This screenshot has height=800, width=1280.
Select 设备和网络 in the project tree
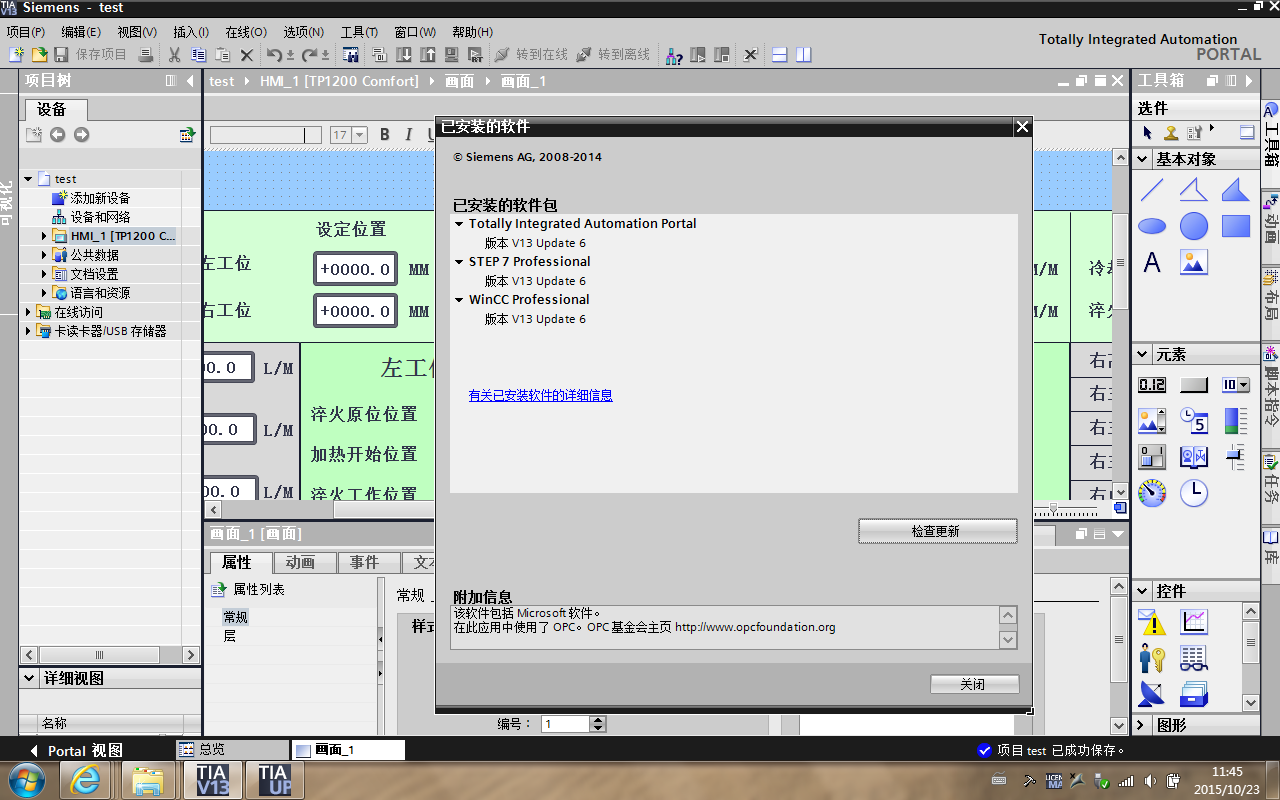coord(100,217)
